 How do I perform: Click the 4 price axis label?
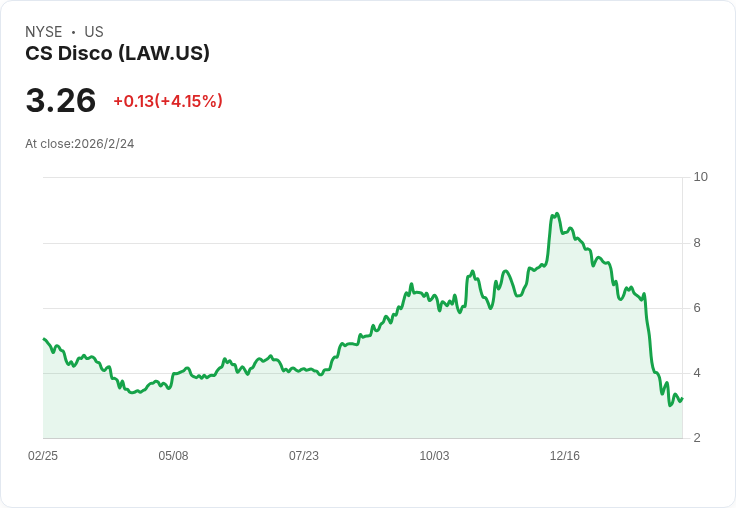pos(697,373)
